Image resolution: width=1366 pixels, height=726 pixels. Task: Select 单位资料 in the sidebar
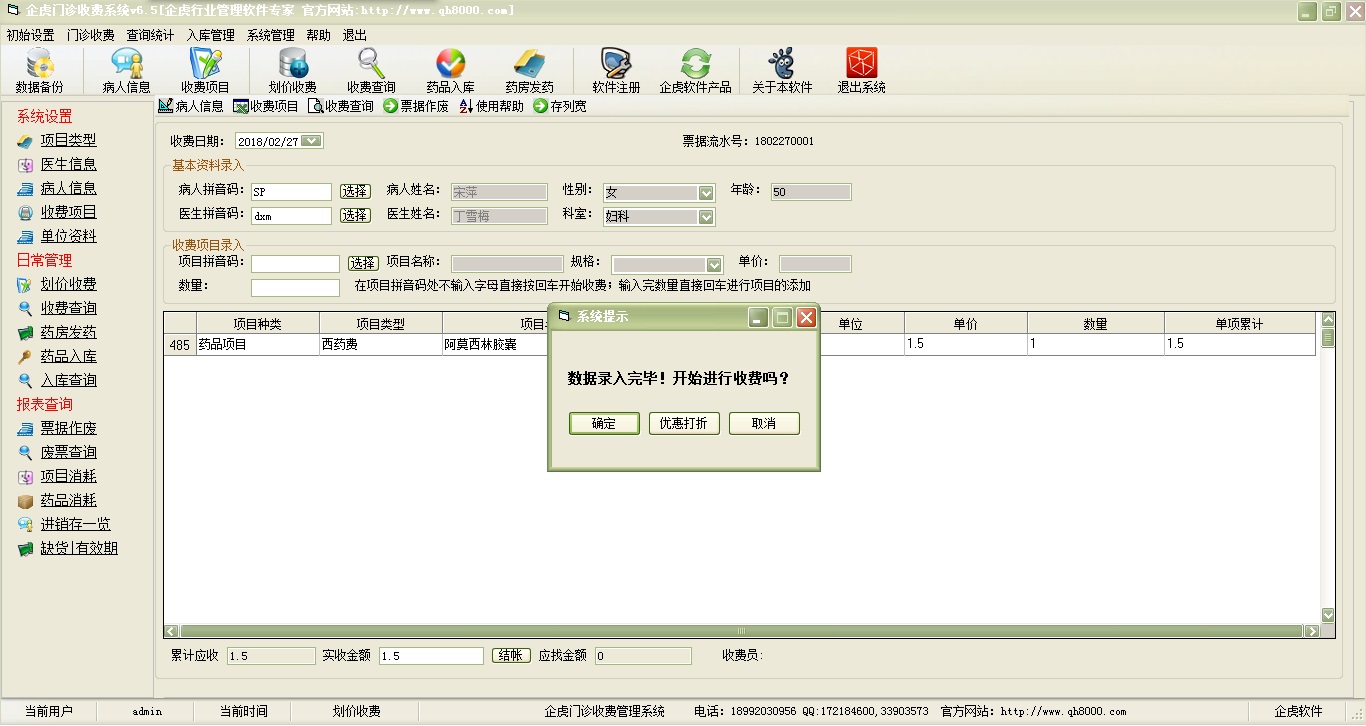click(68, 237)
